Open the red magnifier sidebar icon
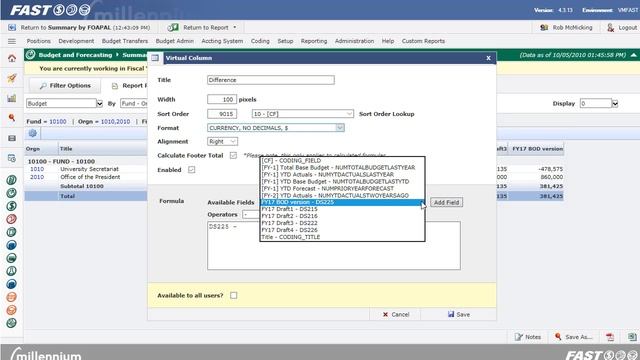 tap(12, 118)
